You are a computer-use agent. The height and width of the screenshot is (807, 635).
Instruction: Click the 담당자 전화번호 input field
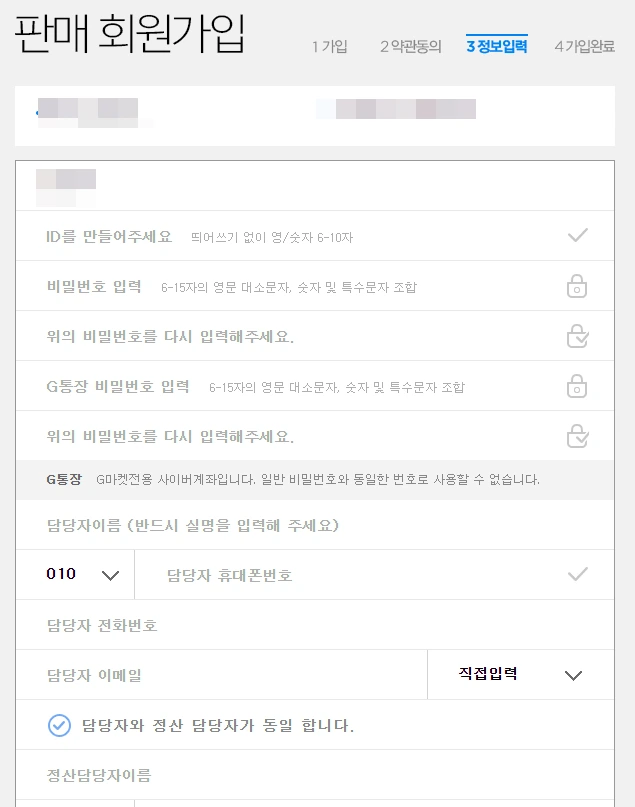pyautogui.click(x=315, y=625)
